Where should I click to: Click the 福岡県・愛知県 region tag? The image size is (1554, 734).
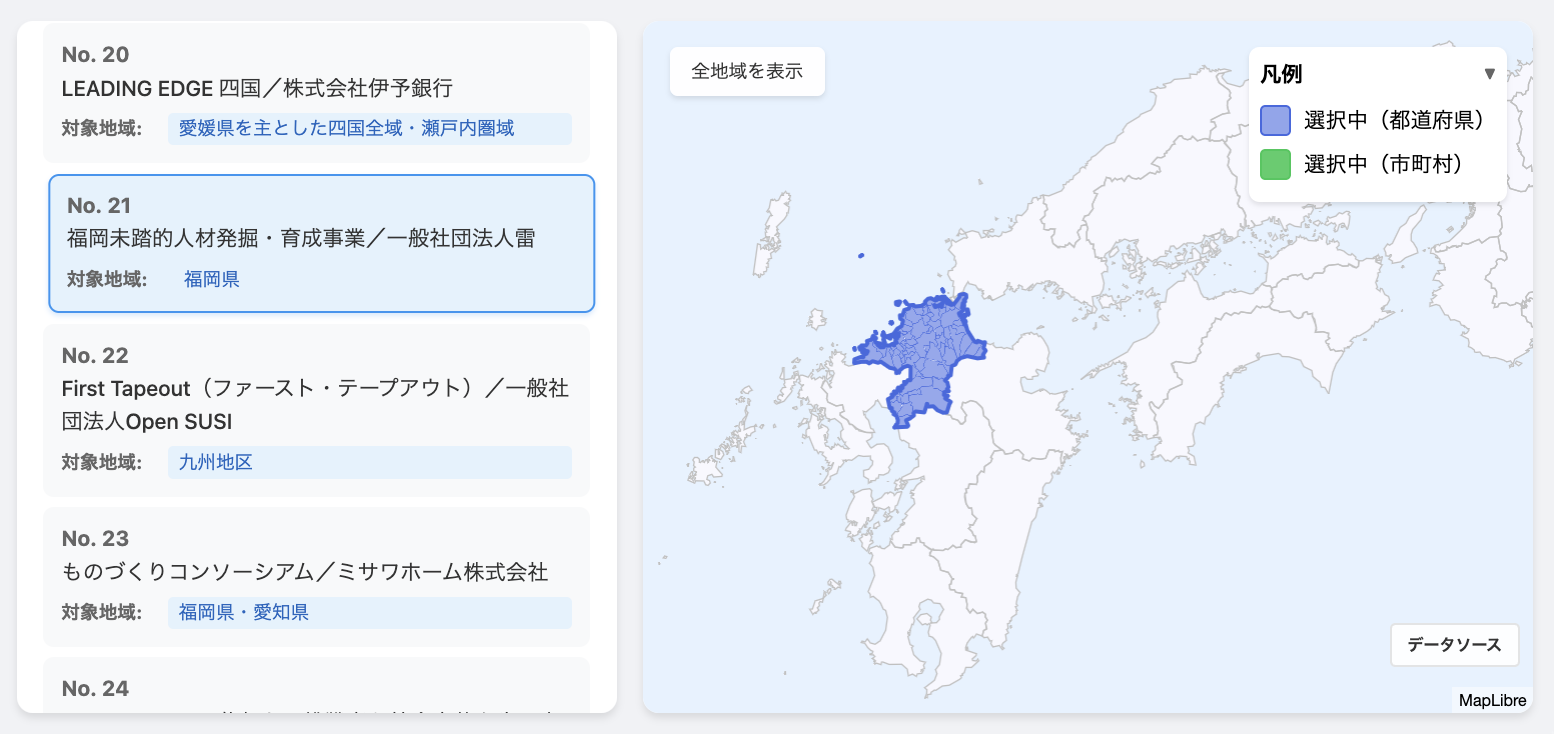coord(369,612)
